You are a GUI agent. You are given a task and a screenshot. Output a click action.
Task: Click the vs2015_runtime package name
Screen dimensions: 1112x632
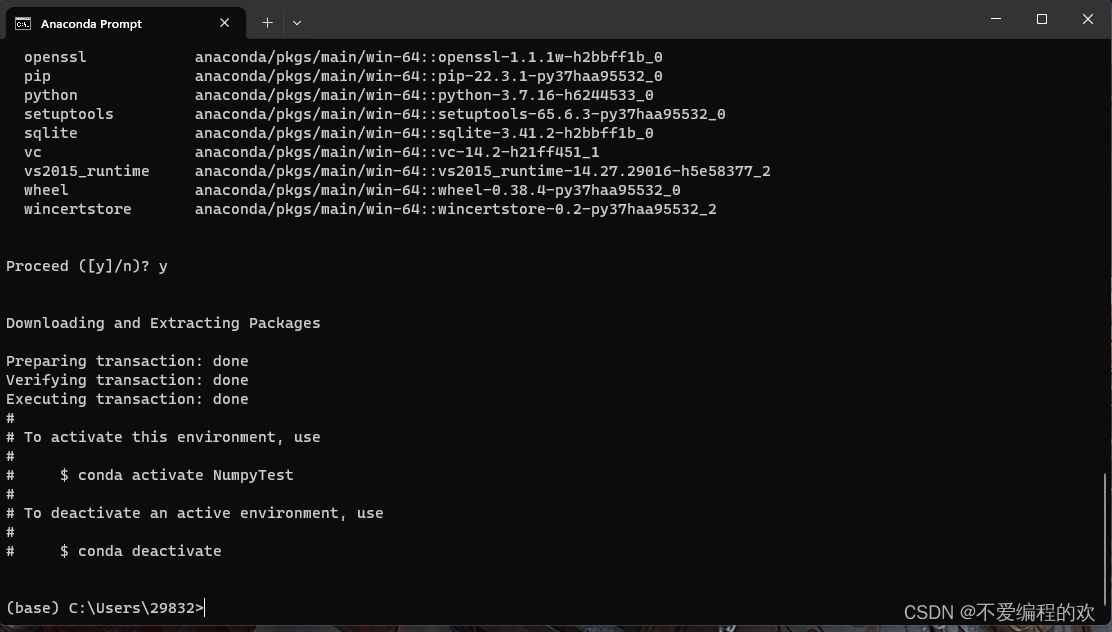pos(87,171)
